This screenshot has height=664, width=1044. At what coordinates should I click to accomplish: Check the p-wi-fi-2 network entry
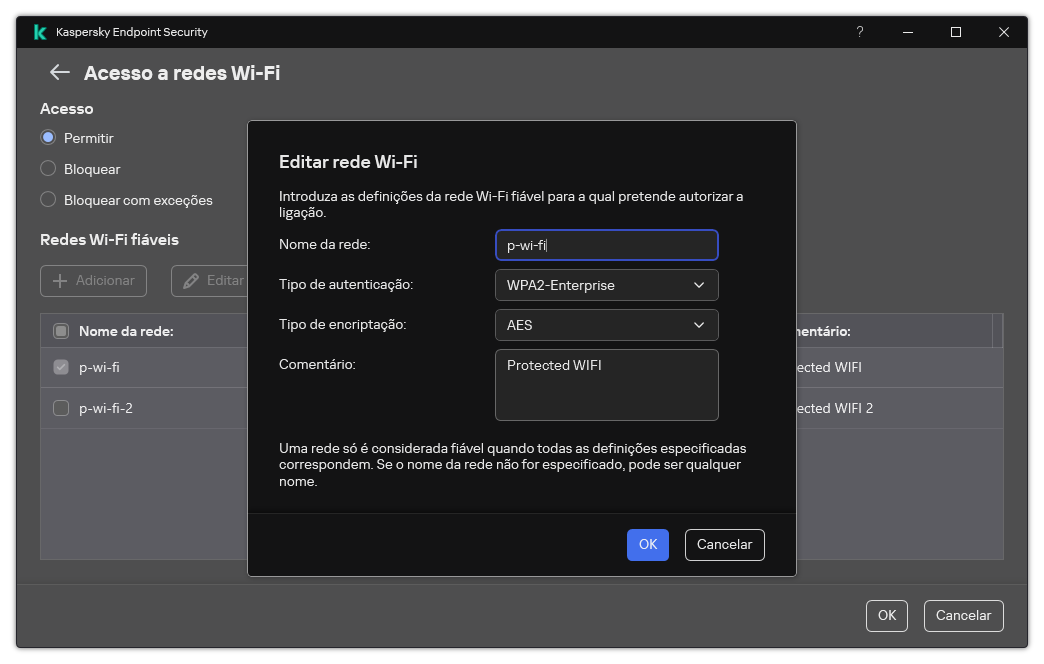click(60, 408)
